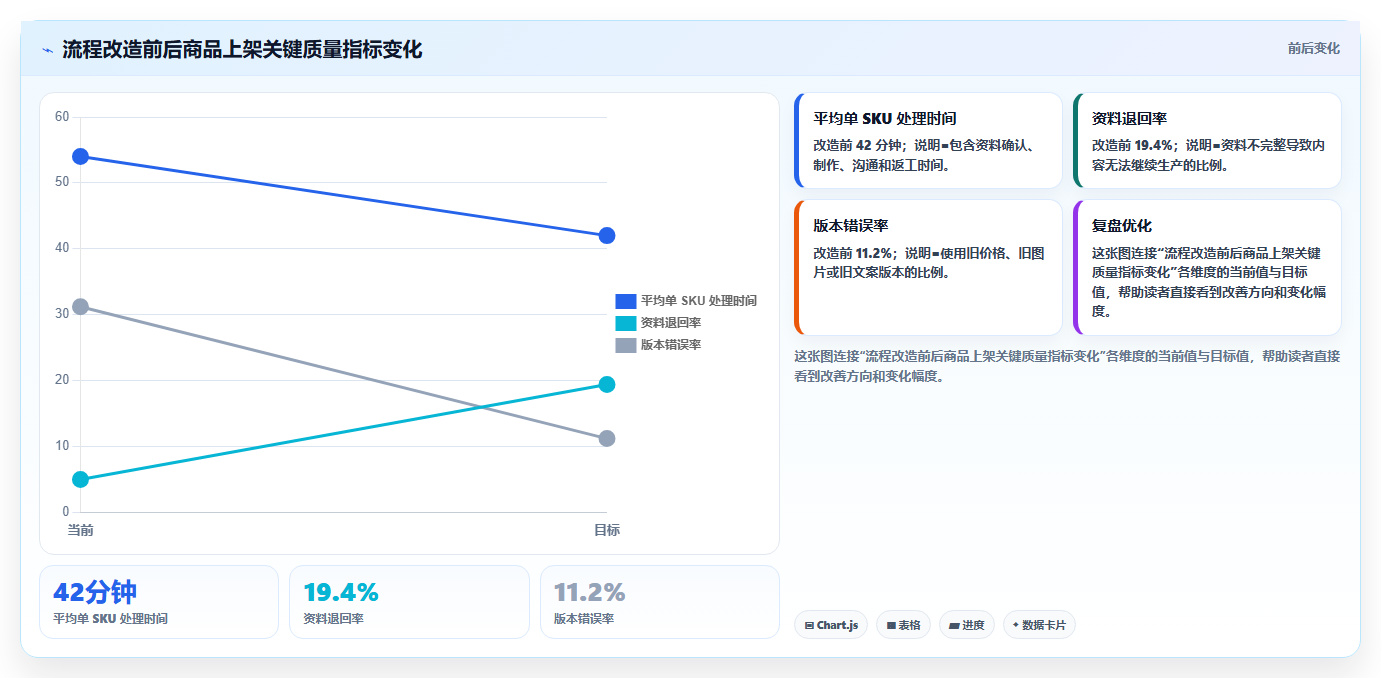Click the 平均单 SKU 处理时间 legend label
This screenshot has height=678, width=1381.
(699, 301)
